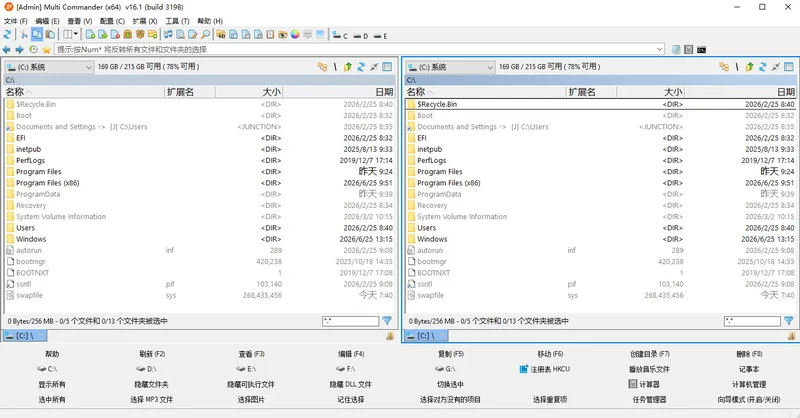
Task: Click the left panel filter input box
Action: tap(351, 321)
